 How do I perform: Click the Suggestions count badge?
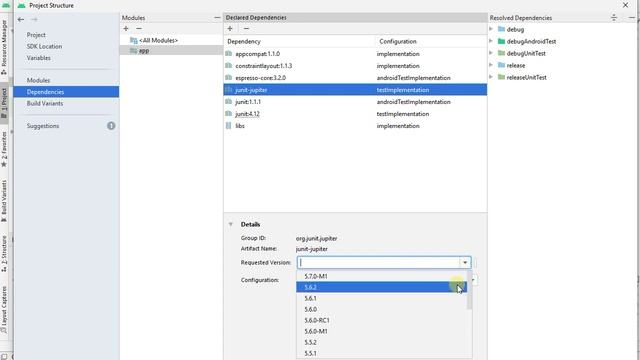[x=111, y=126]
